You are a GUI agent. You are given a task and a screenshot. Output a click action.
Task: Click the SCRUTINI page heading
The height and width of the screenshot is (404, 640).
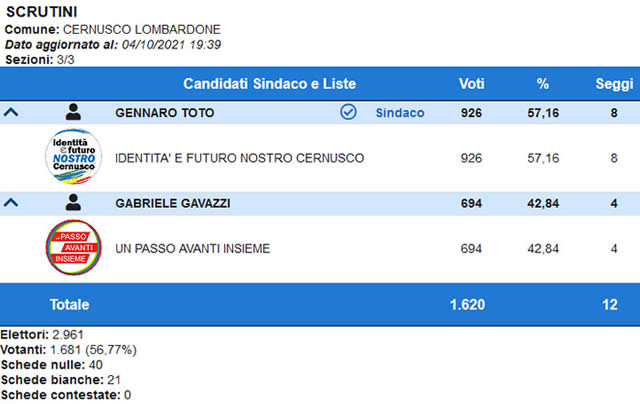(x=42, y=12)
